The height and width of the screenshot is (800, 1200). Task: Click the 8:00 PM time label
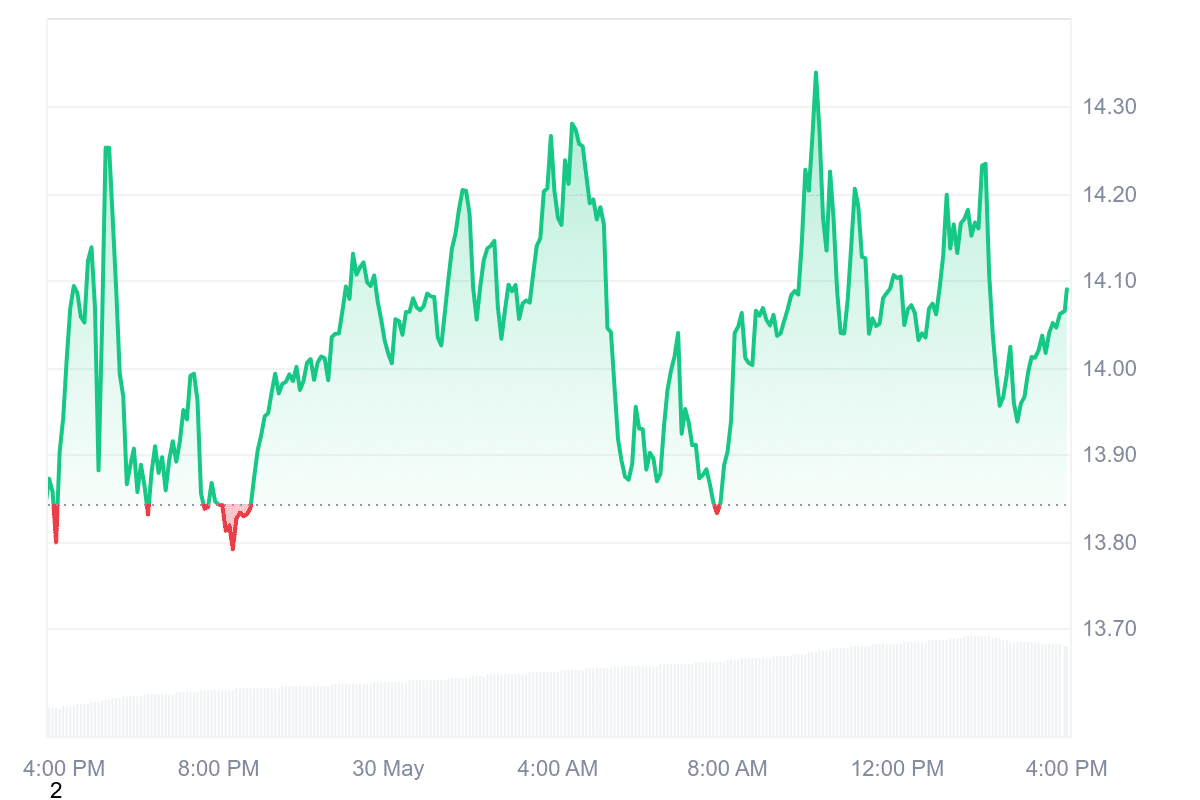click(218, 768)
